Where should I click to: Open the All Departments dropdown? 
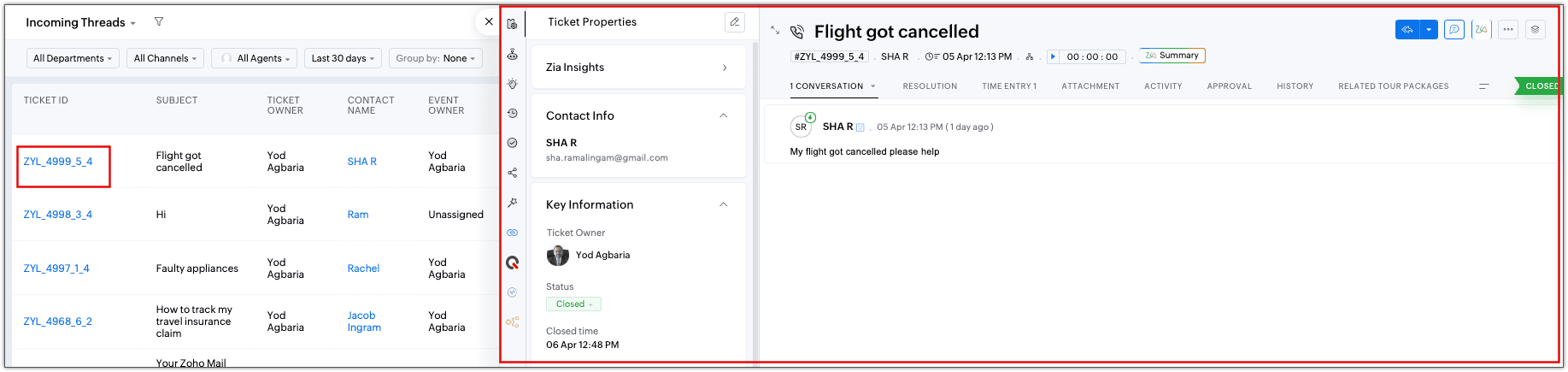click(x=73, y=58)
